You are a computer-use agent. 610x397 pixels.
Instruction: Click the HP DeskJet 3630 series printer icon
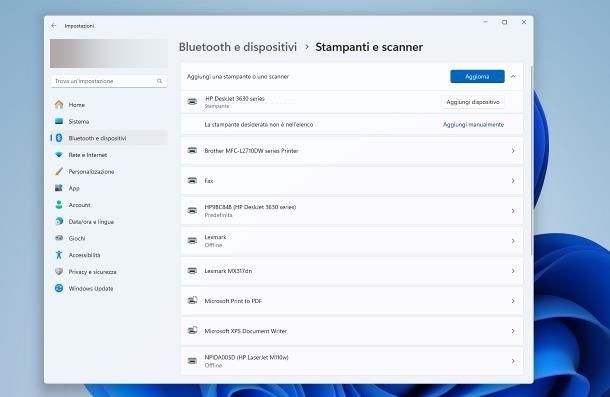pos(192,102)
